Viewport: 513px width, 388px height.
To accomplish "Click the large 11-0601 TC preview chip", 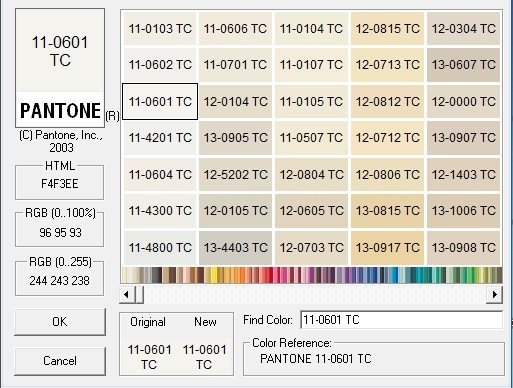I will [60, 51].
